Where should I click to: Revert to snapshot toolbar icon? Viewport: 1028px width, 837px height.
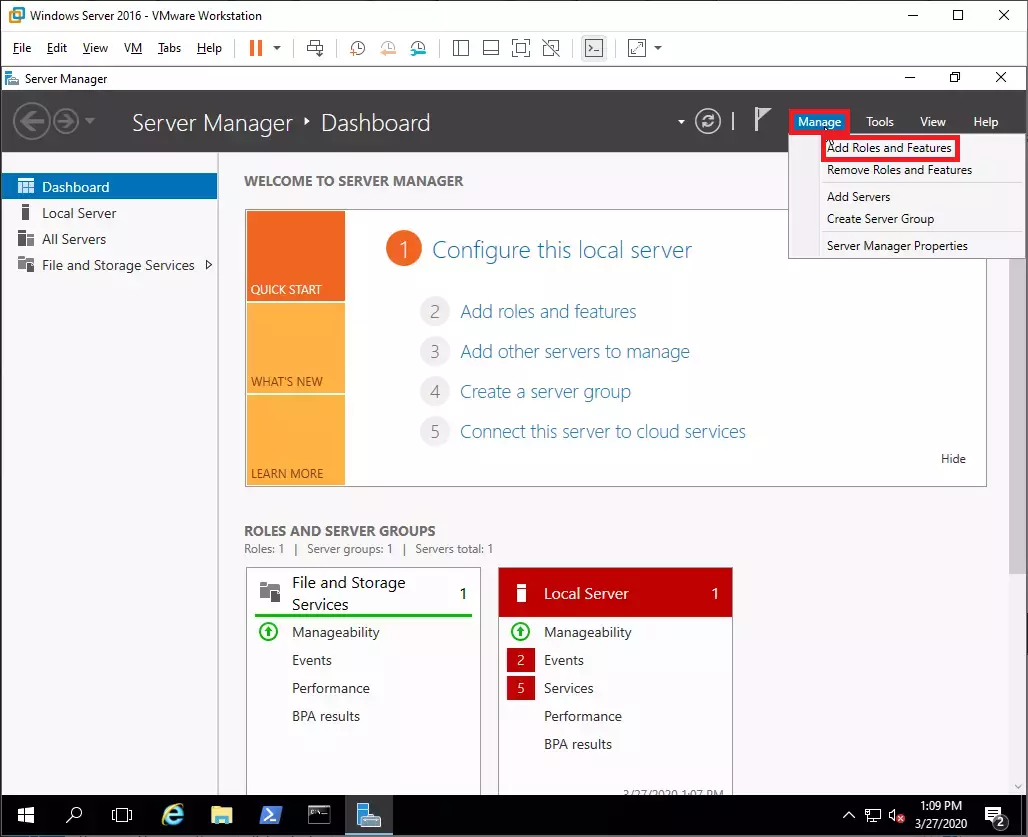click(x=388, y=48)
